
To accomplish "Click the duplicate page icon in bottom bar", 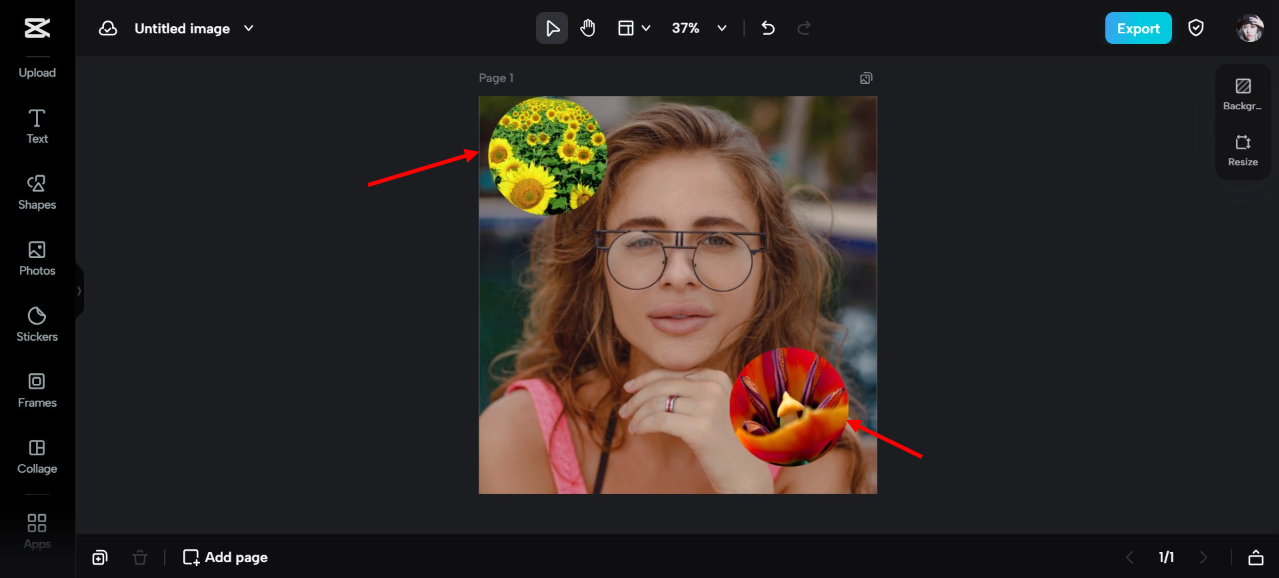I will [x=100, y=557].
